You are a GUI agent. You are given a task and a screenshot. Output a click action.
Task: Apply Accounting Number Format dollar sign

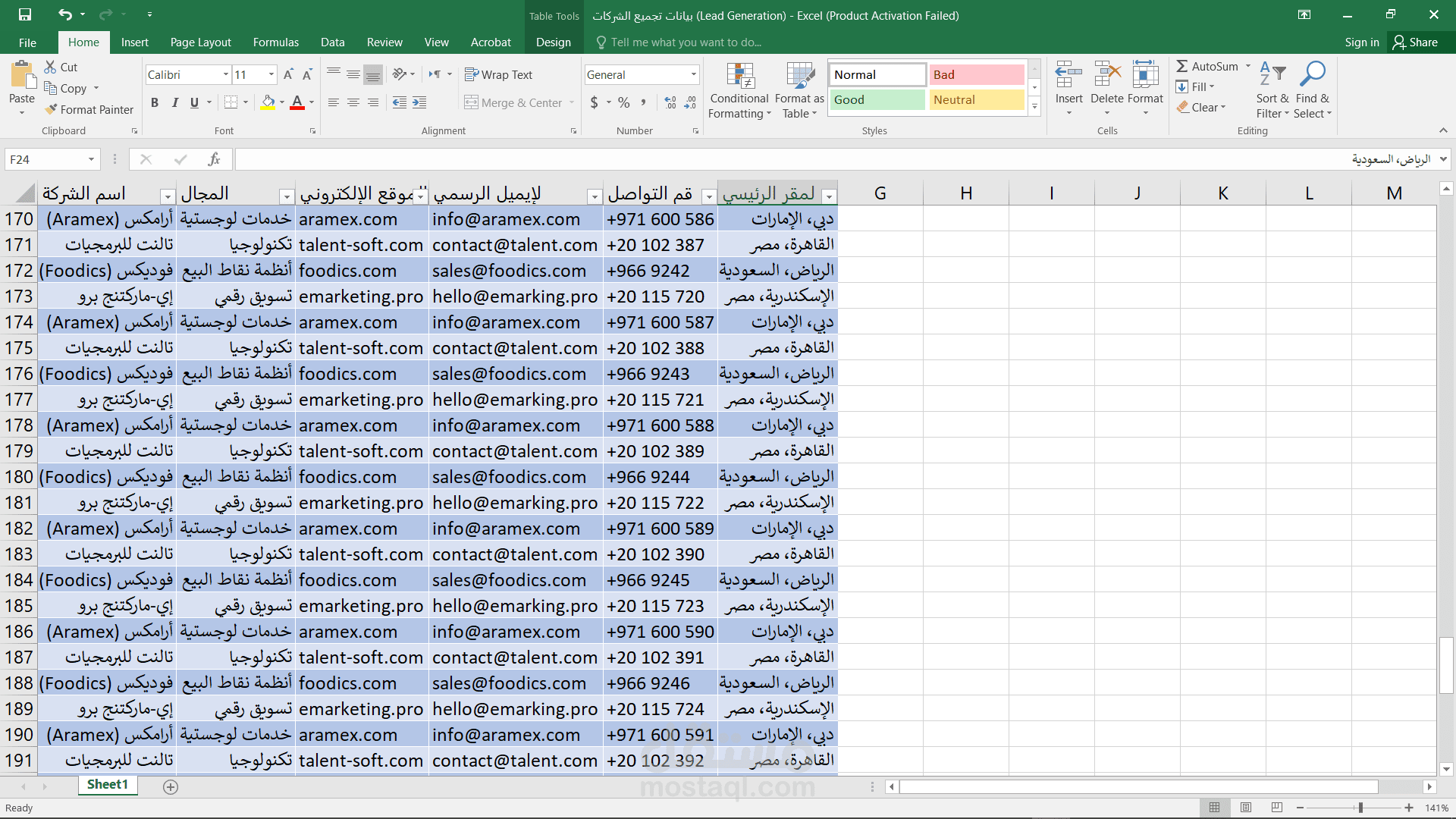pos(594,102)
